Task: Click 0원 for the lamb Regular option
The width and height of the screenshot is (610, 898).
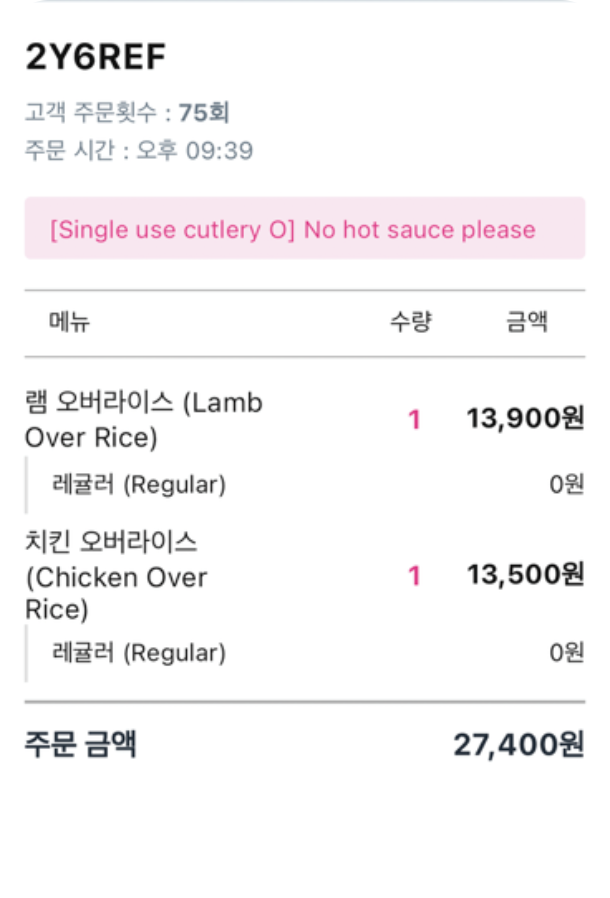Action: click(x=566, y=485)
